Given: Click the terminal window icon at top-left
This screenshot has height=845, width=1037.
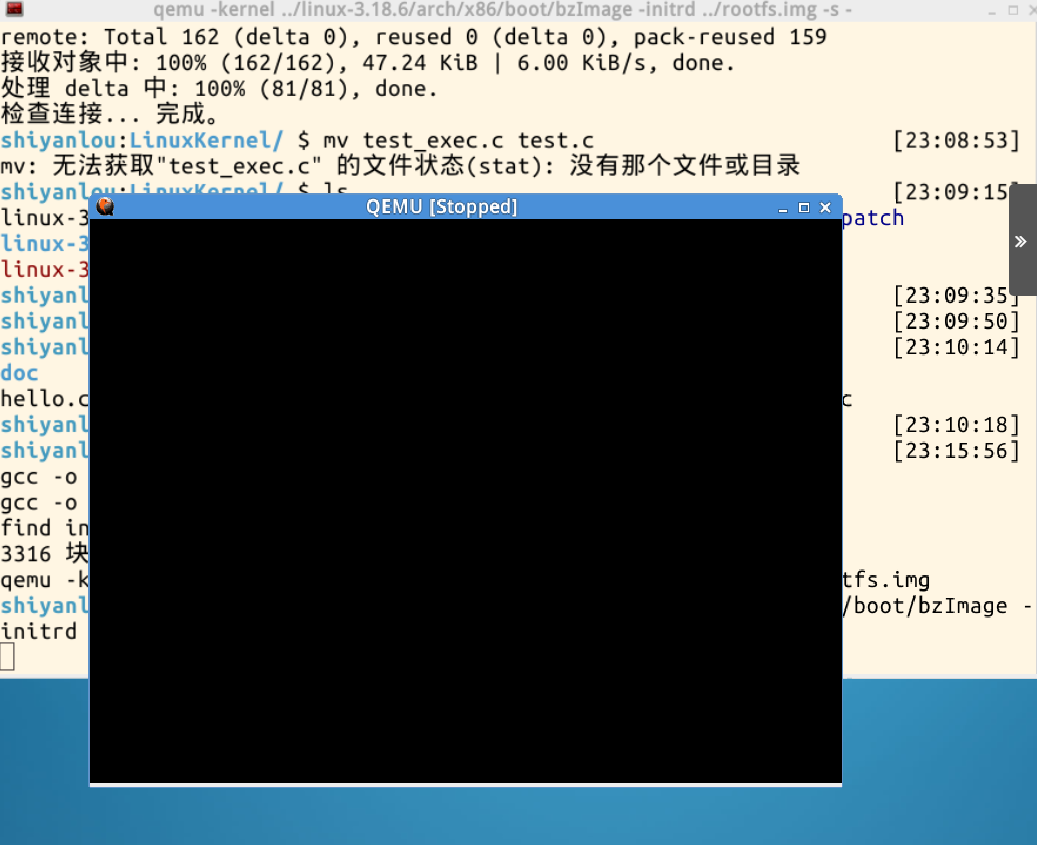Looking at the screenshot, I should tap(15, 9).
